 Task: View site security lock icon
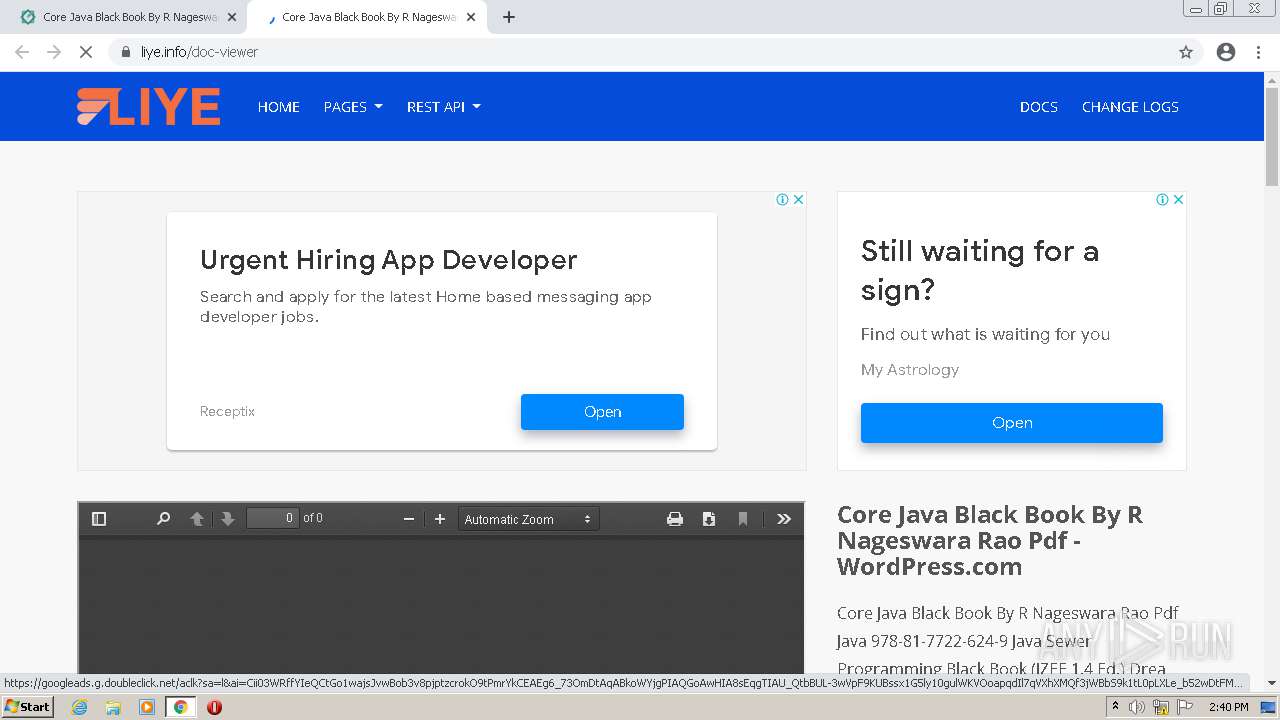[126, 52]
